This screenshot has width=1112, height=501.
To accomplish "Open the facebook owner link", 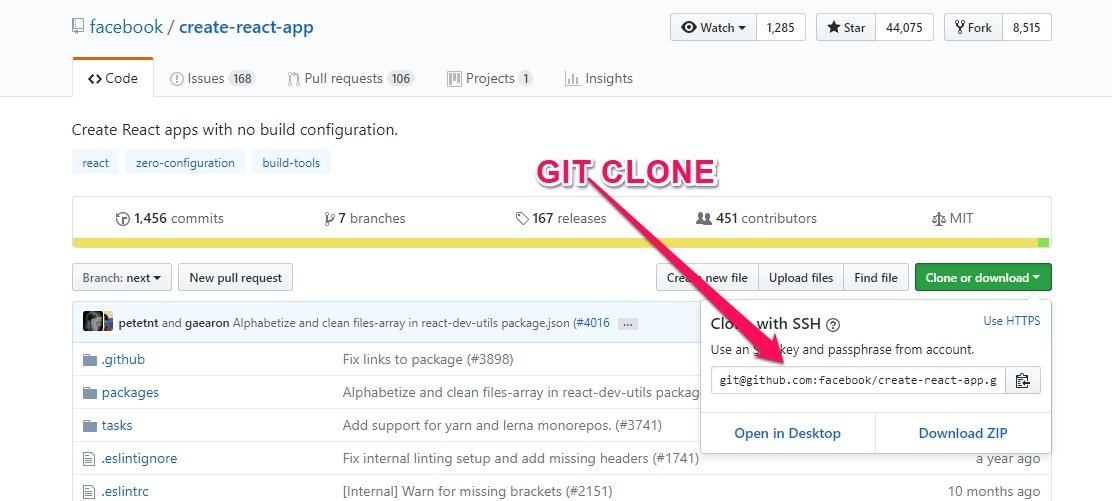I will point(126,28).
